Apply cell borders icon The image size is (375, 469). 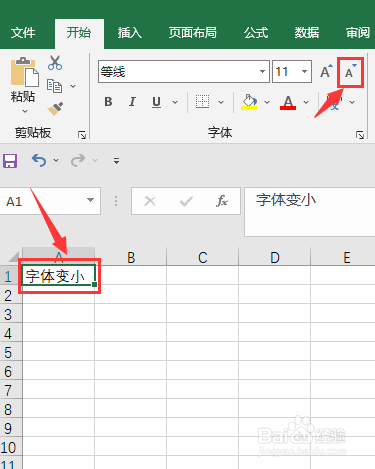click(x=202, y=102)
